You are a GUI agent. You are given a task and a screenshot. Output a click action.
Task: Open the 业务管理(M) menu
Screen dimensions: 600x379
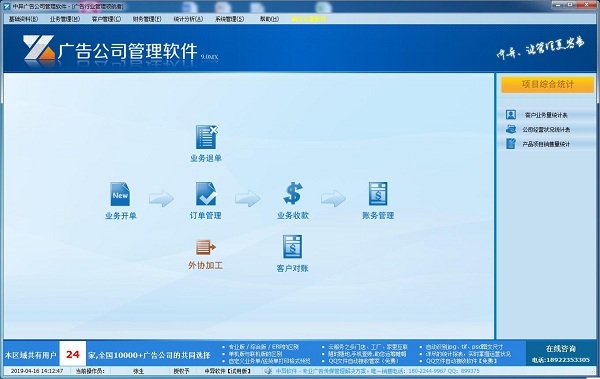click(x=65, y=19)
